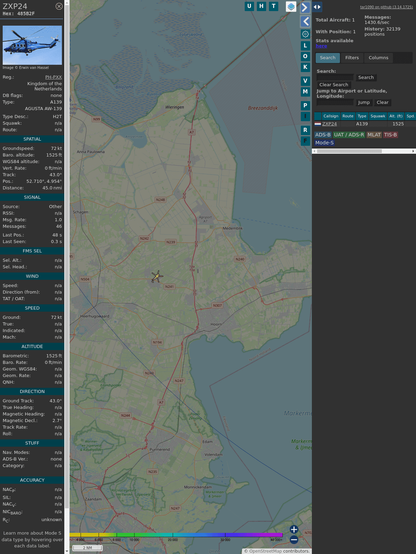Open the PH-PXX registration link

tap(53, 77)
